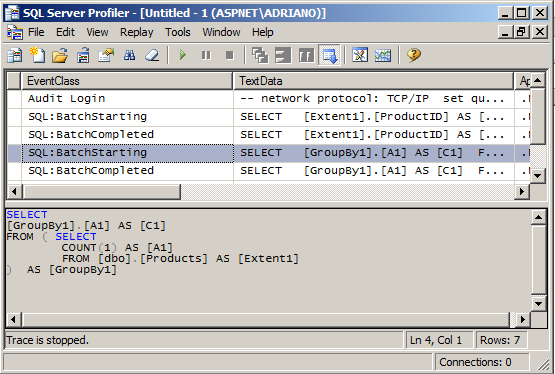Click the Find binoculars icon
The image size is (555, 374).
130,56
